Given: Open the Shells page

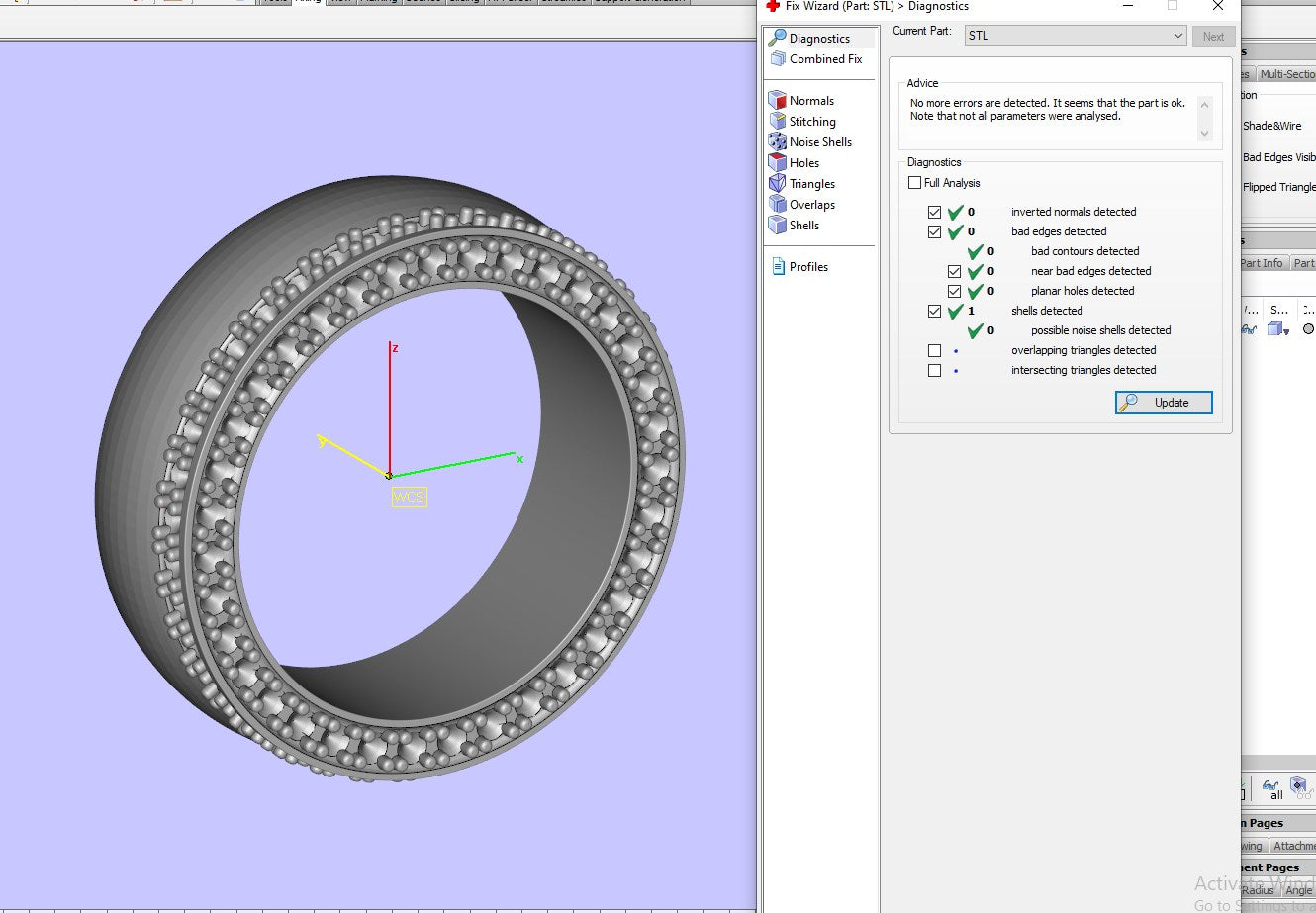Looking at the screenshot, I should [x=803, y=226].
